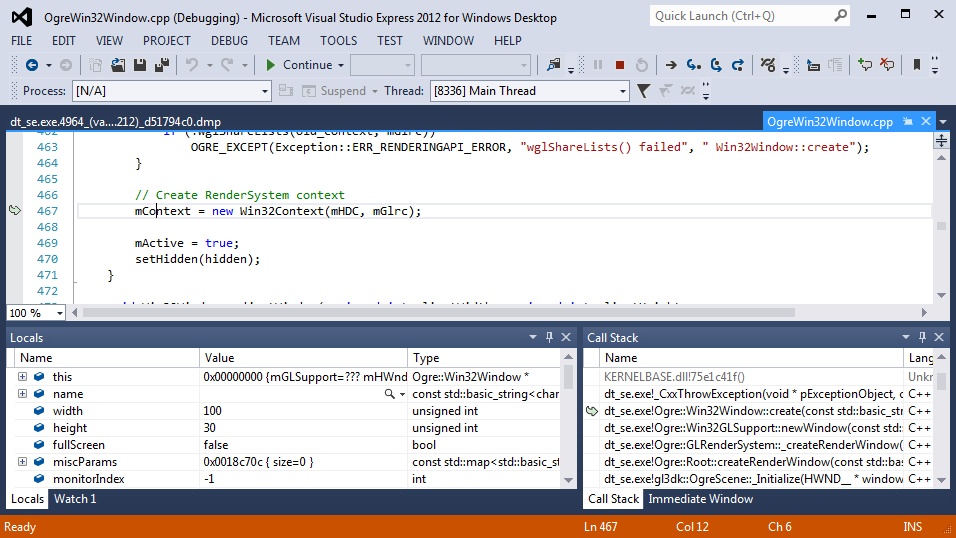Screen dimensions: 956x538
Task: Click the Show Next Statement arrow
Action: pyautogui.click(x=671, y=65)
